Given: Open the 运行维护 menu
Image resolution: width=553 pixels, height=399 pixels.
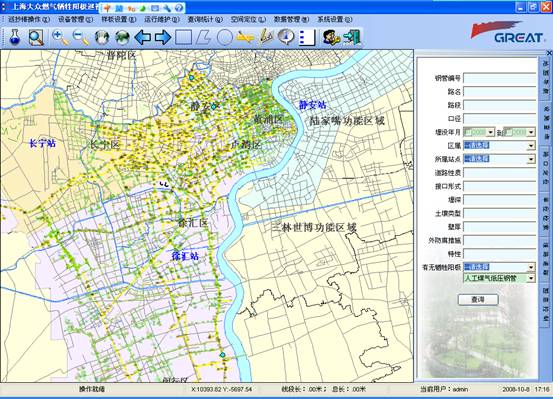Looking at the screenshot, I should (x=162, y=19).
